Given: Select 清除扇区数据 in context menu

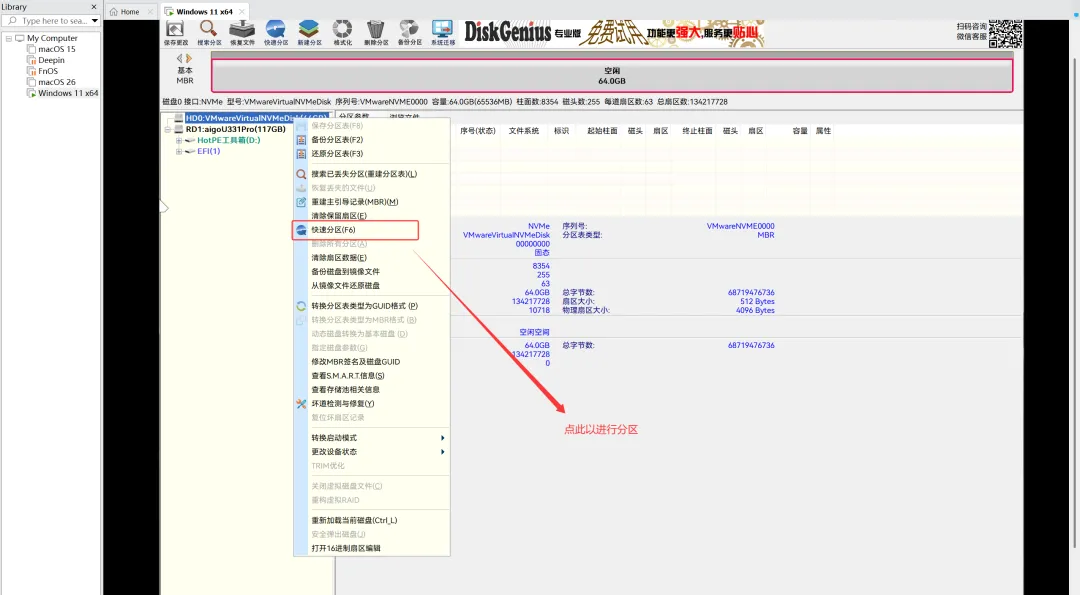Looking at the screenshot, I should click(371, 258).
